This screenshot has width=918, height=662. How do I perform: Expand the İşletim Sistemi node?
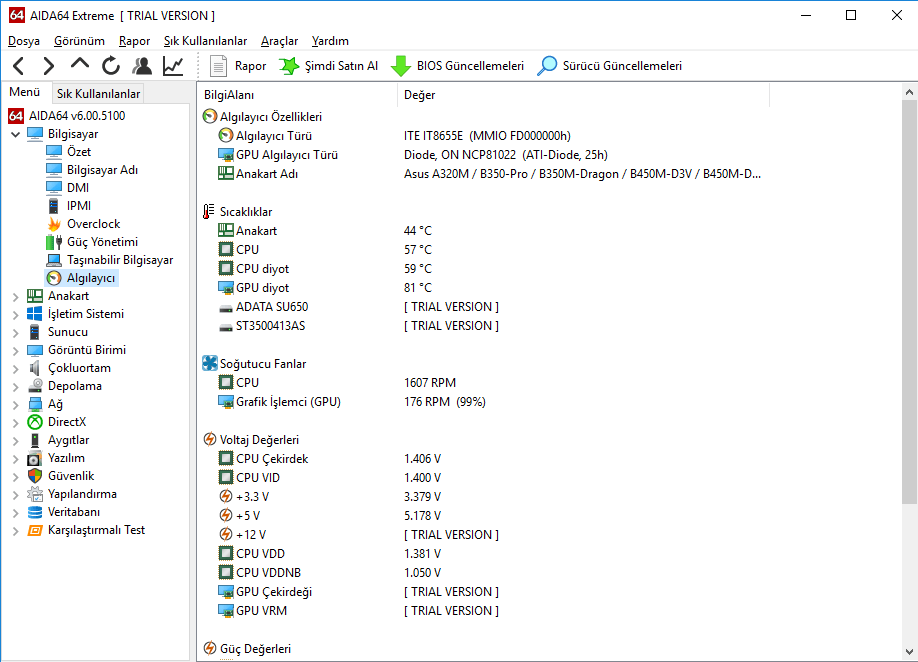15,314
